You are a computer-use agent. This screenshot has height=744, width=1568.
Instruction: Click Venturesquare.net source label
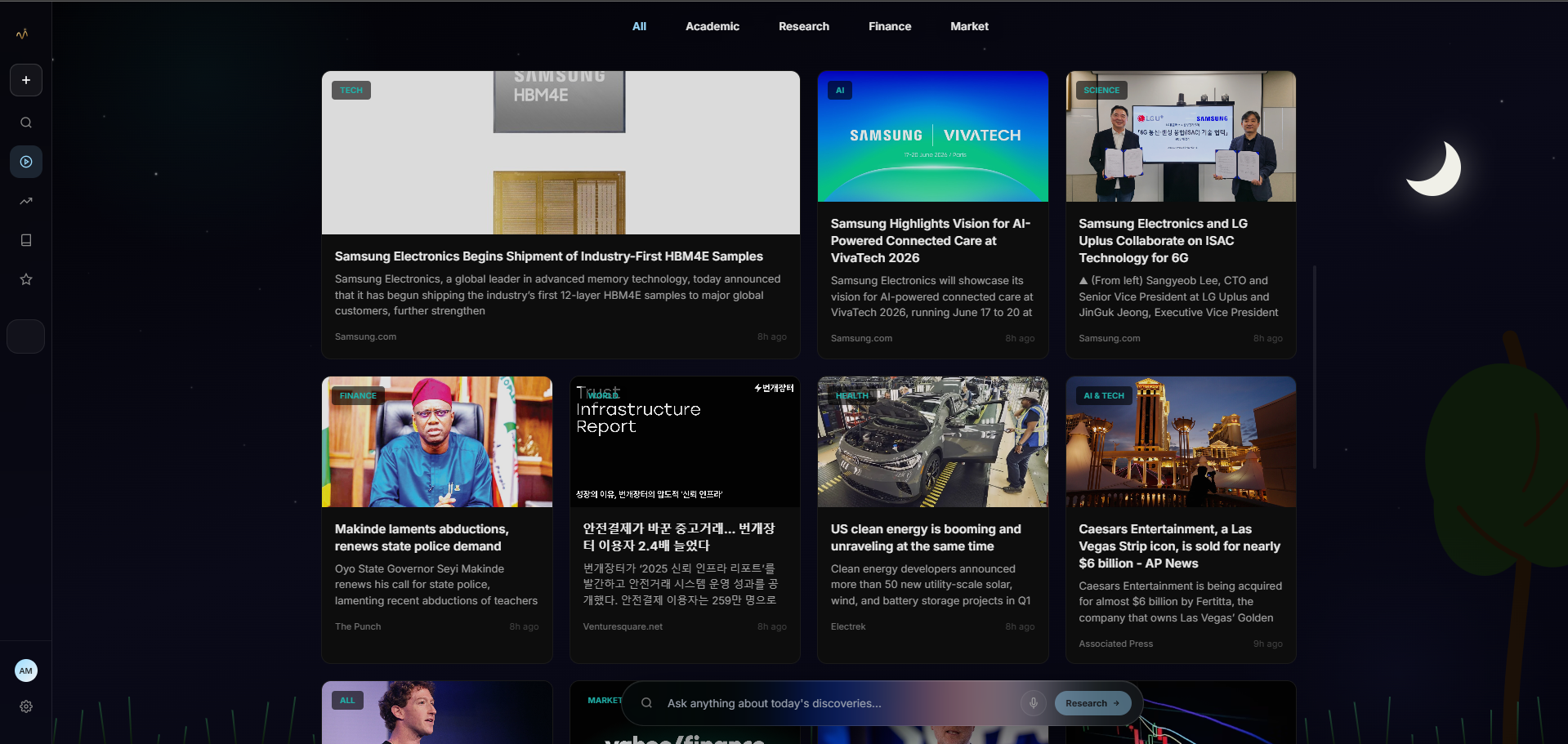tap(623, 626)
